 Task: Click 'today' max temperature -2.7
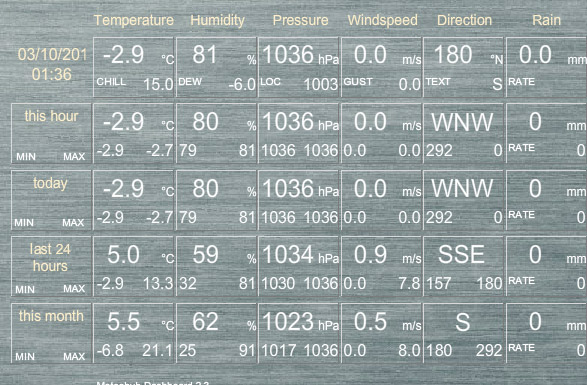pos(159,217)
